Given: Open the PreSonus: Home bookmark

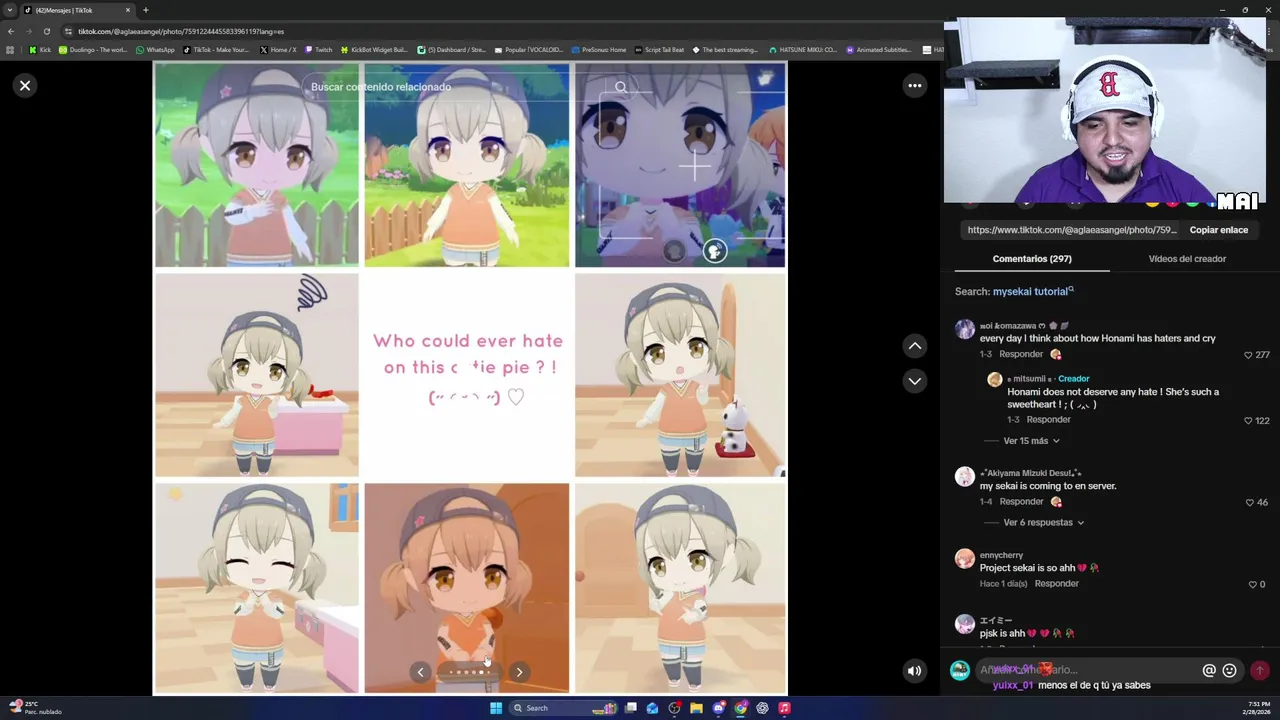Looking at the screenshot, I should 598,50.
